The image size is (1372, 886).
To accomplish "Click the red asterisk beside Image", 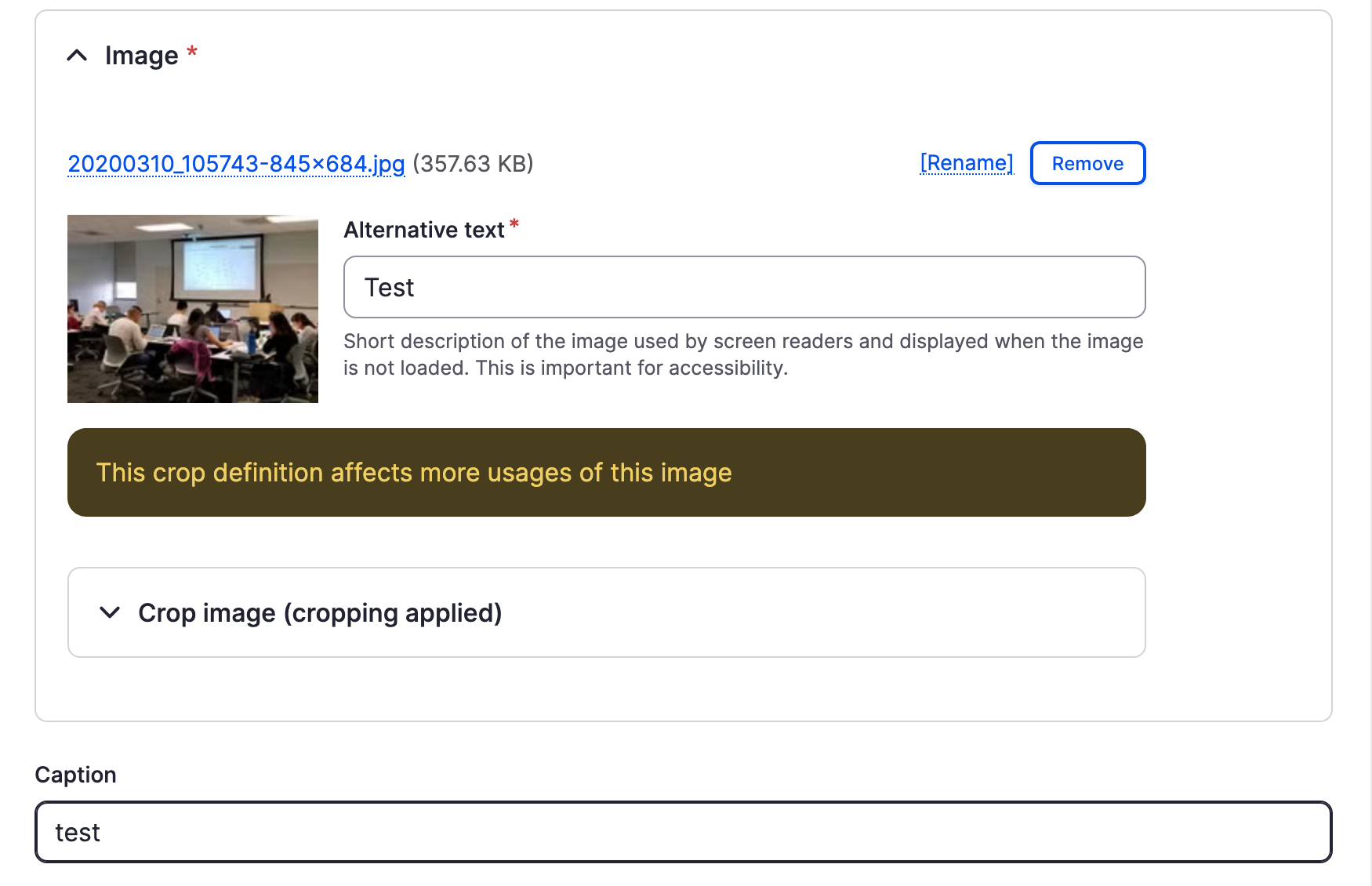I will coord(192,53).
